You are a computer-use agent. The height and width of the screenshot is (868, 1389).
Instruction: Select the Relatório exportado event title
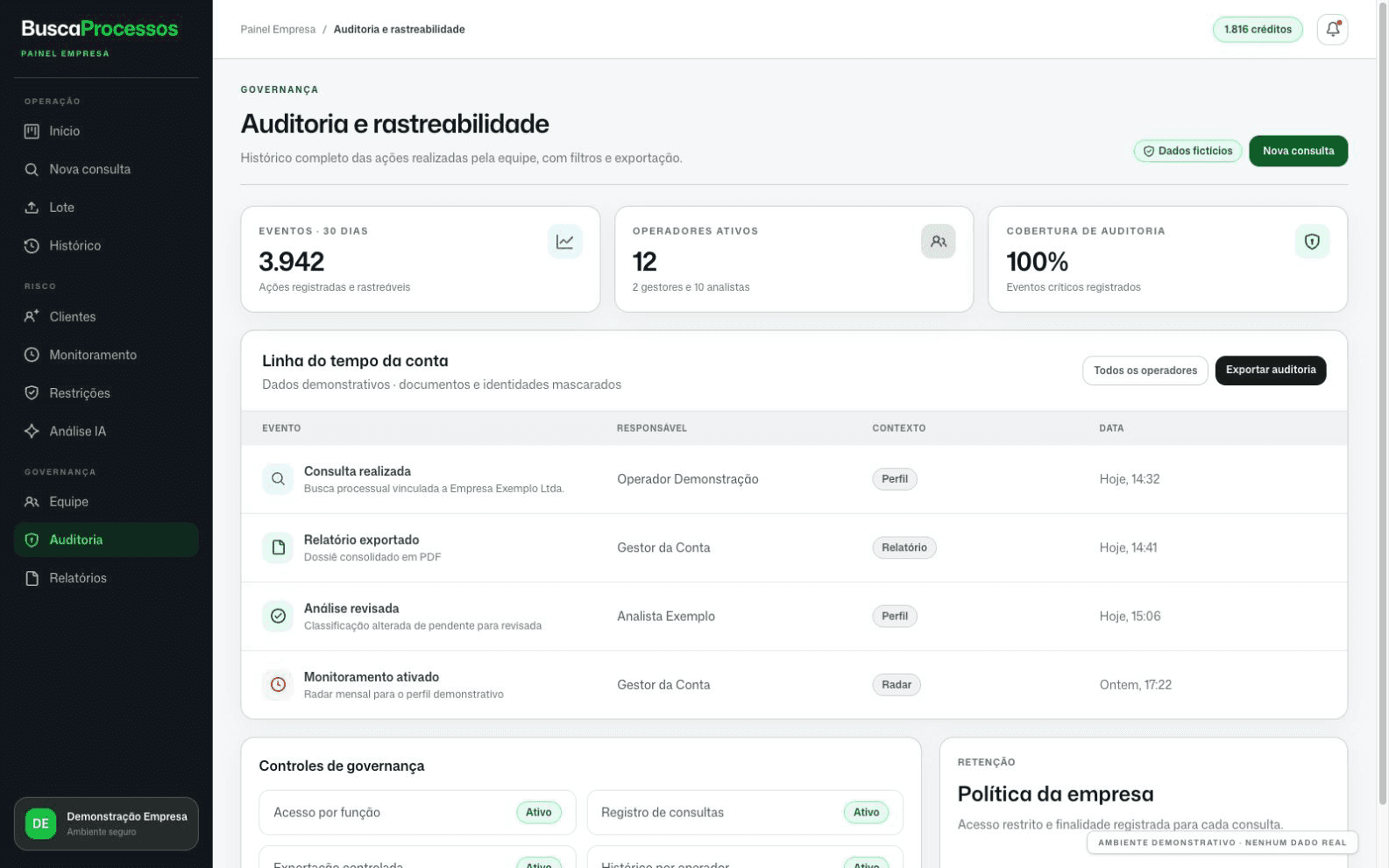(362, 540)
